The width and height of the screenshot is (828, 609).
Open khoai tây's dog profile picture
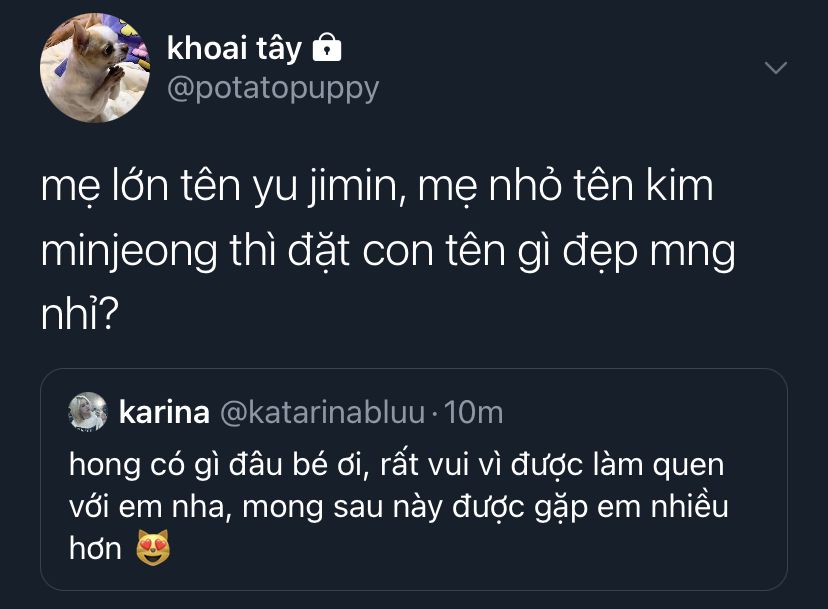pos(95,68)
